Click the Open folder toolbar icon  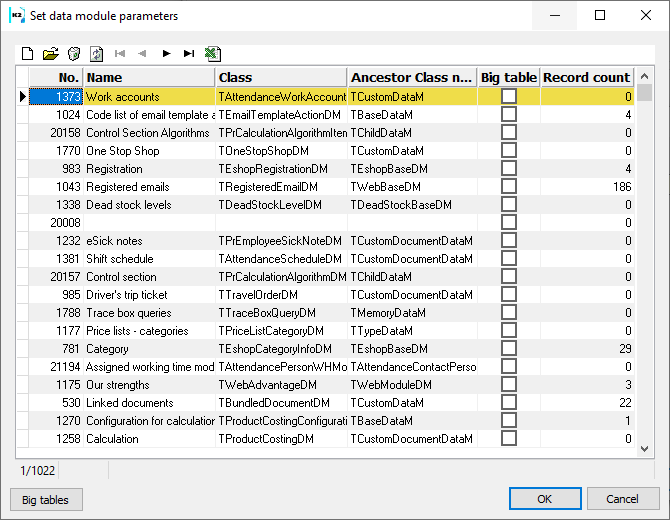(x=50, y=54)
